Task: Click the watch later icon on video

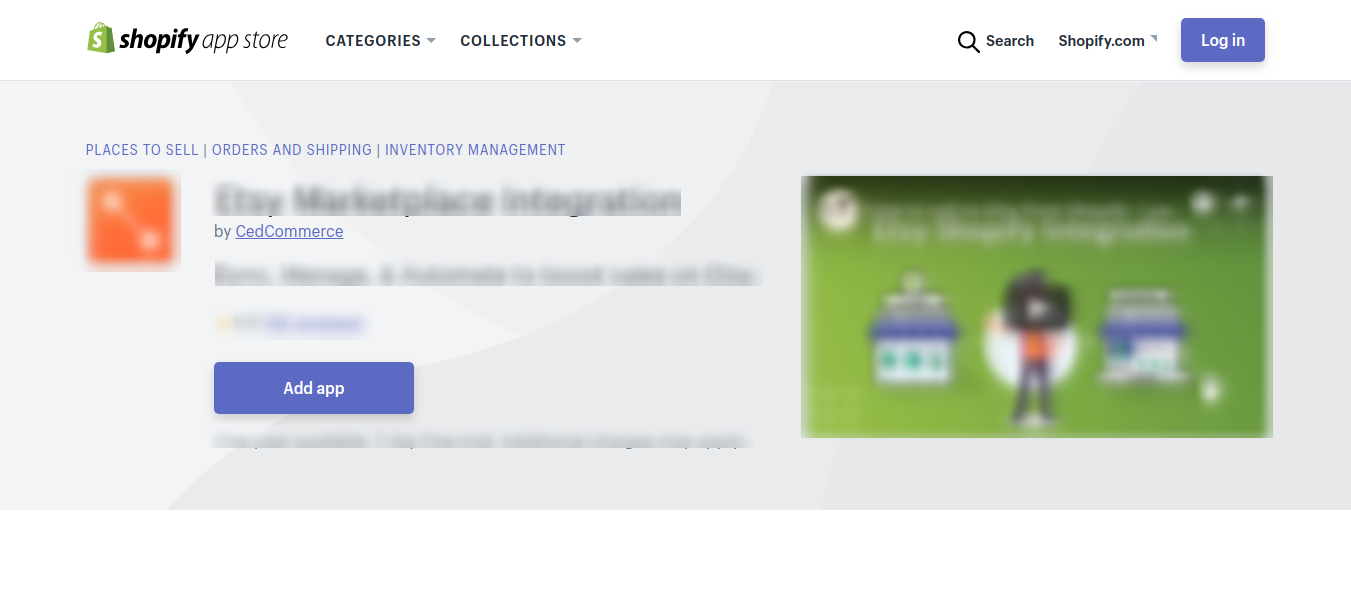Action: click(1203, 204)
